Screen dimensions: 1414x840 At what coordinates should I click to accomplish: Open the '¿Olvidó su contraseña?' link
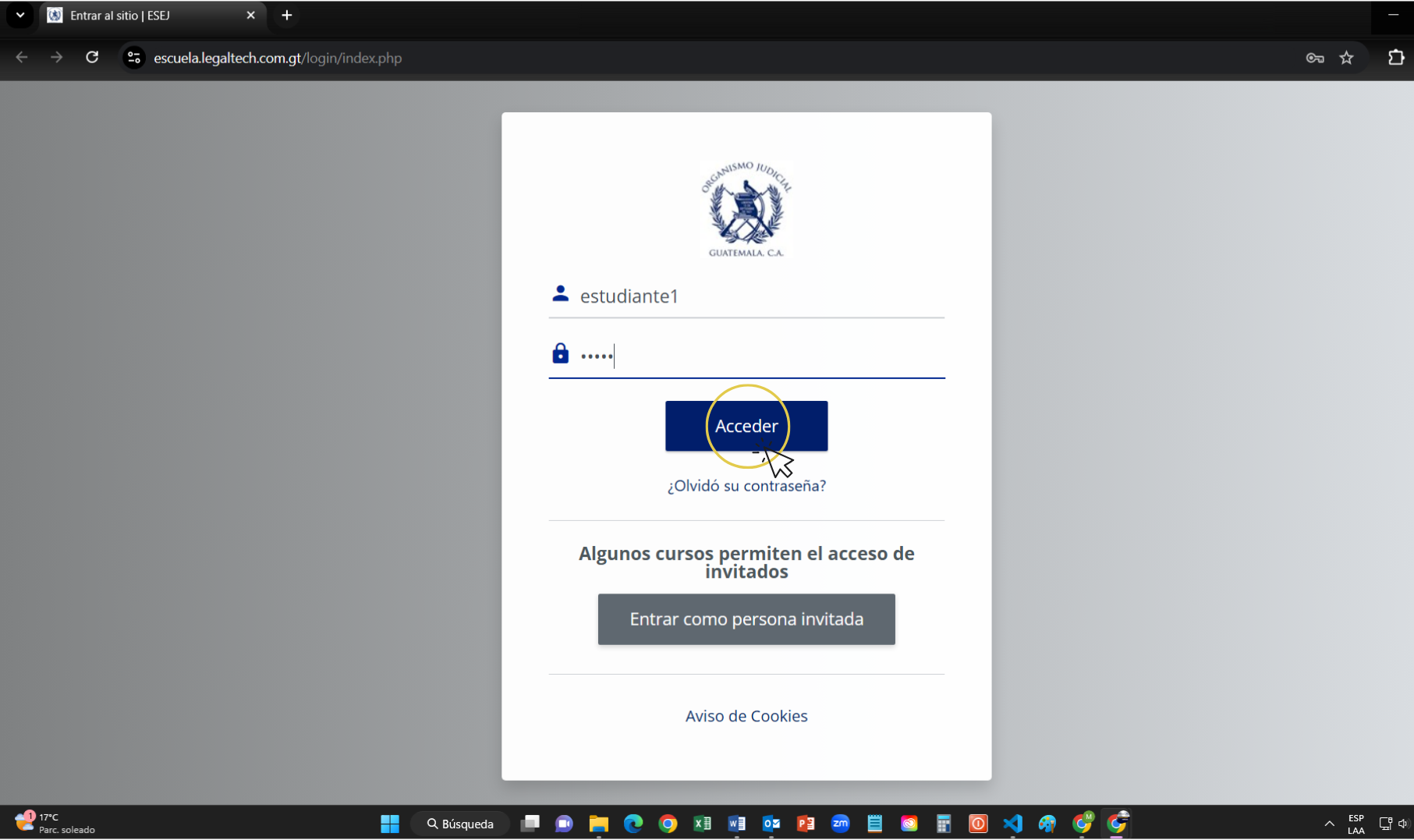(x=746, y=485)
